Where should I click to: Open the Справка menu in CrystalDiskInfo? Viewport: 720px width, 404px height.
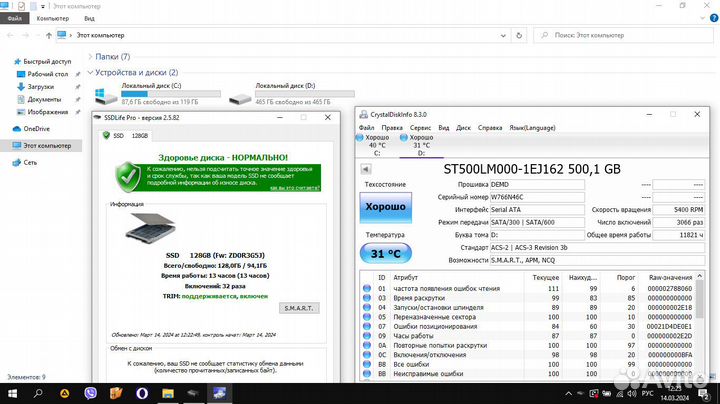point(490,128)
